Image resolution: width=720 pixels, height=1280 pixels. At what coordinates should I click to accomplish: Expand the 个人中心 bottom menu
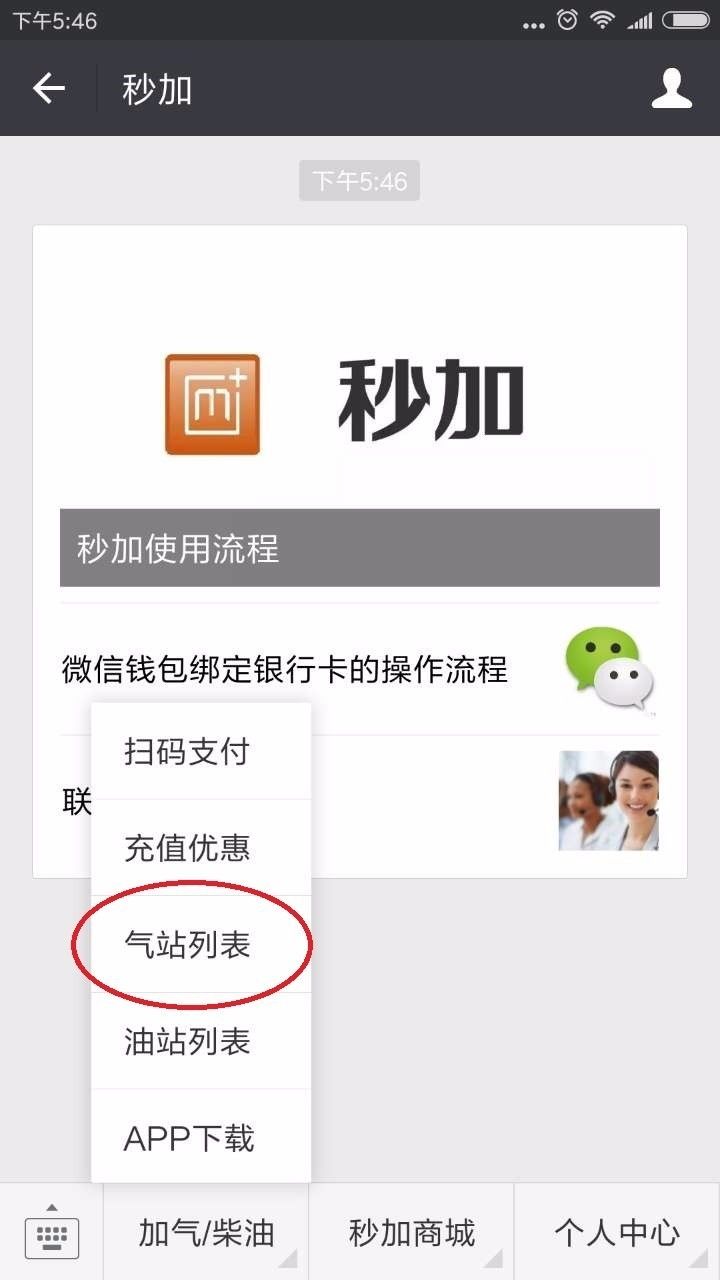point(617,1232)
